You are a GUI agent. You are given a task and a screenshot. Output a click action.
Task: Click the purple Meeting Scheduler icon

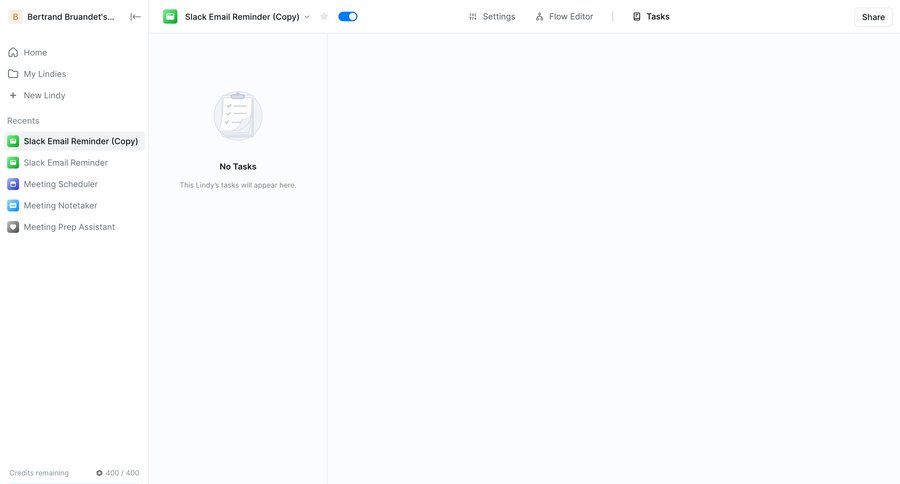tap(13, 184)
